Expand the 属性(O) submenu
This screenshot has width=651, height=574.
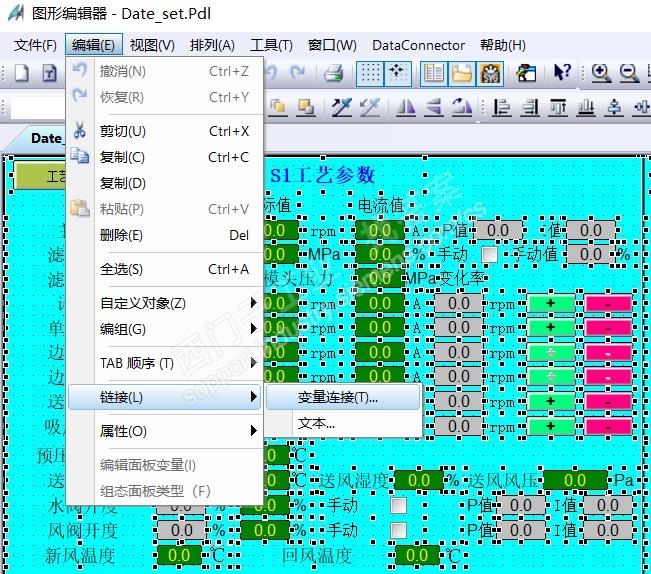tap(165, 431)
